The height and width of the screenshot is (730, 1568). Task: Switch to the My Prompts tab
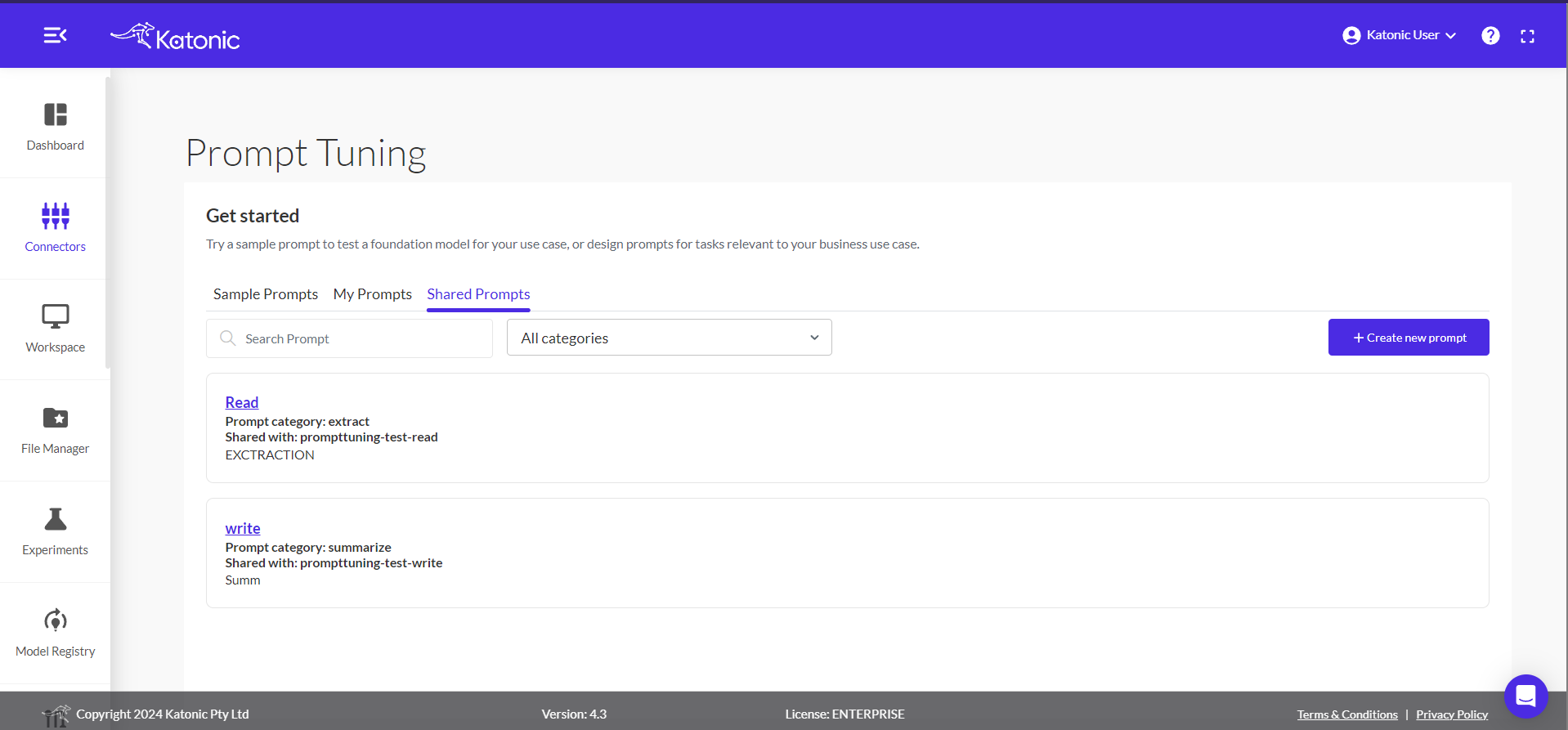(373, 294)
